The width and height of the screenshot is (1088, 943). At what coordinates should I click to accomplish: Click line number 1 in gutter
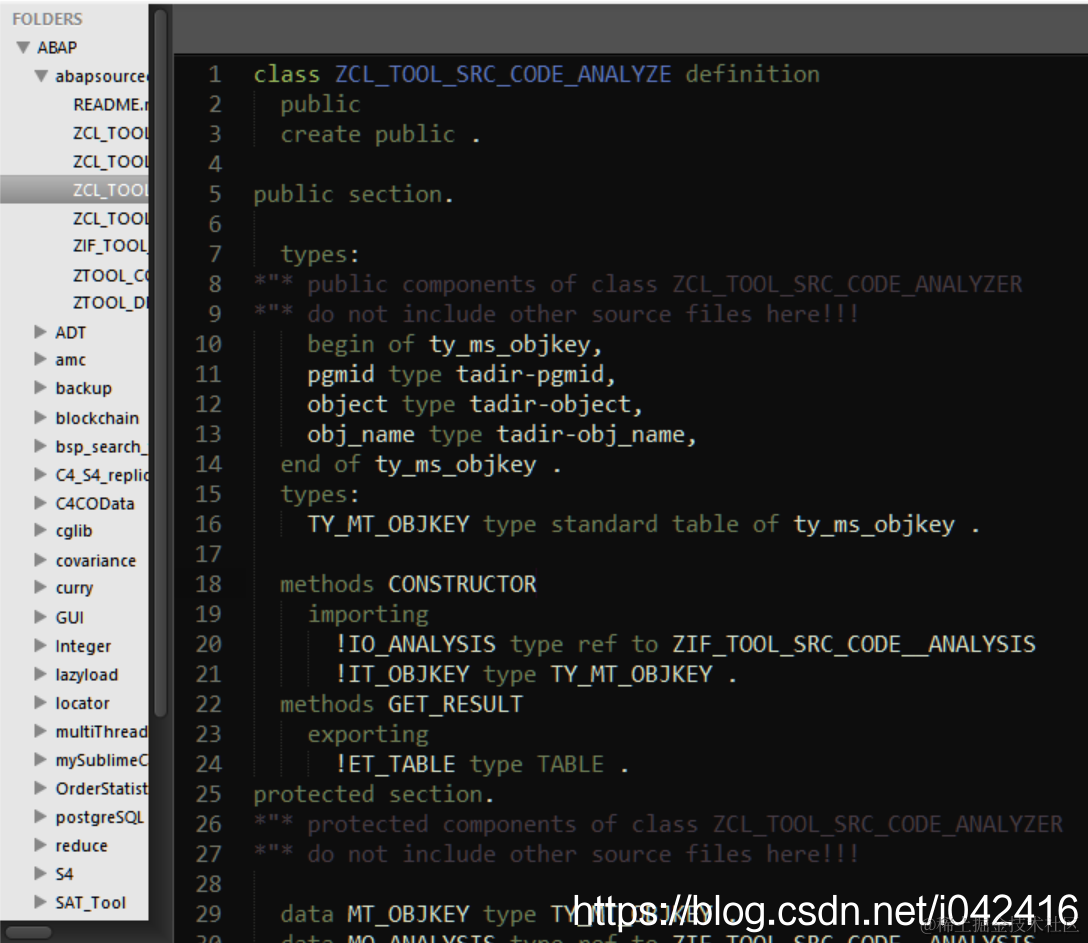[214, 74]
